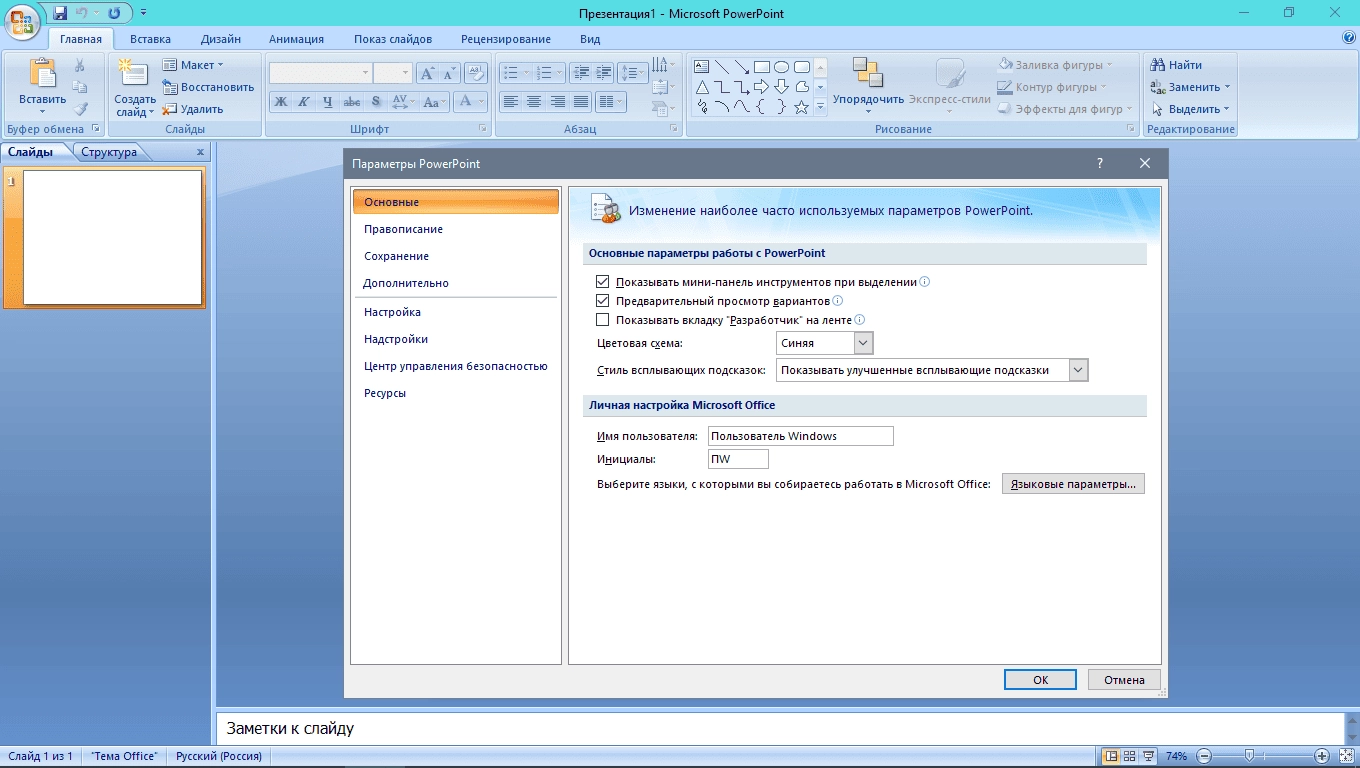Start slide show from status bar icon
The image size is (1360, 768).
click(1148, 756)
